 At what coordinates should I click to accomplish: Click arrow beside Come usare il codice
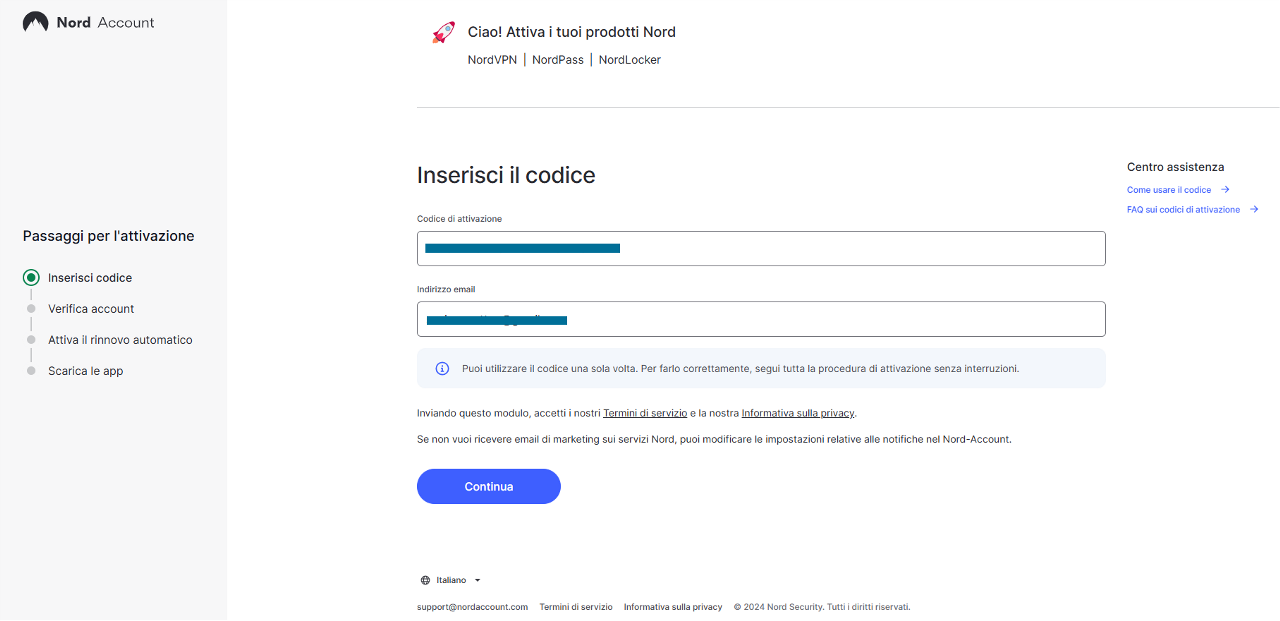pyautogui.click(x=1225, y=190)
